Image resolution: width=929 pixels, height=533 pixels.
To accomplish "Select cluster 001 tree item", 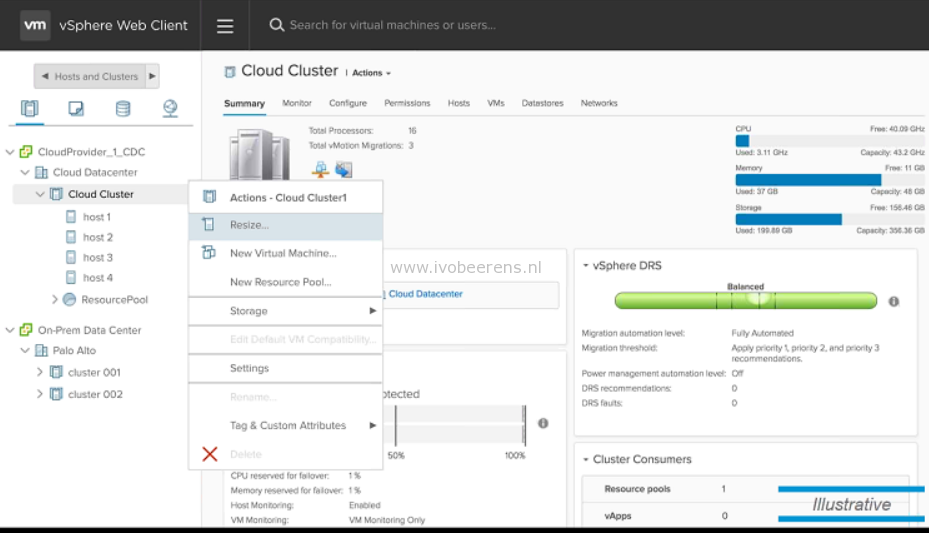I will click(x=94, y=373).
